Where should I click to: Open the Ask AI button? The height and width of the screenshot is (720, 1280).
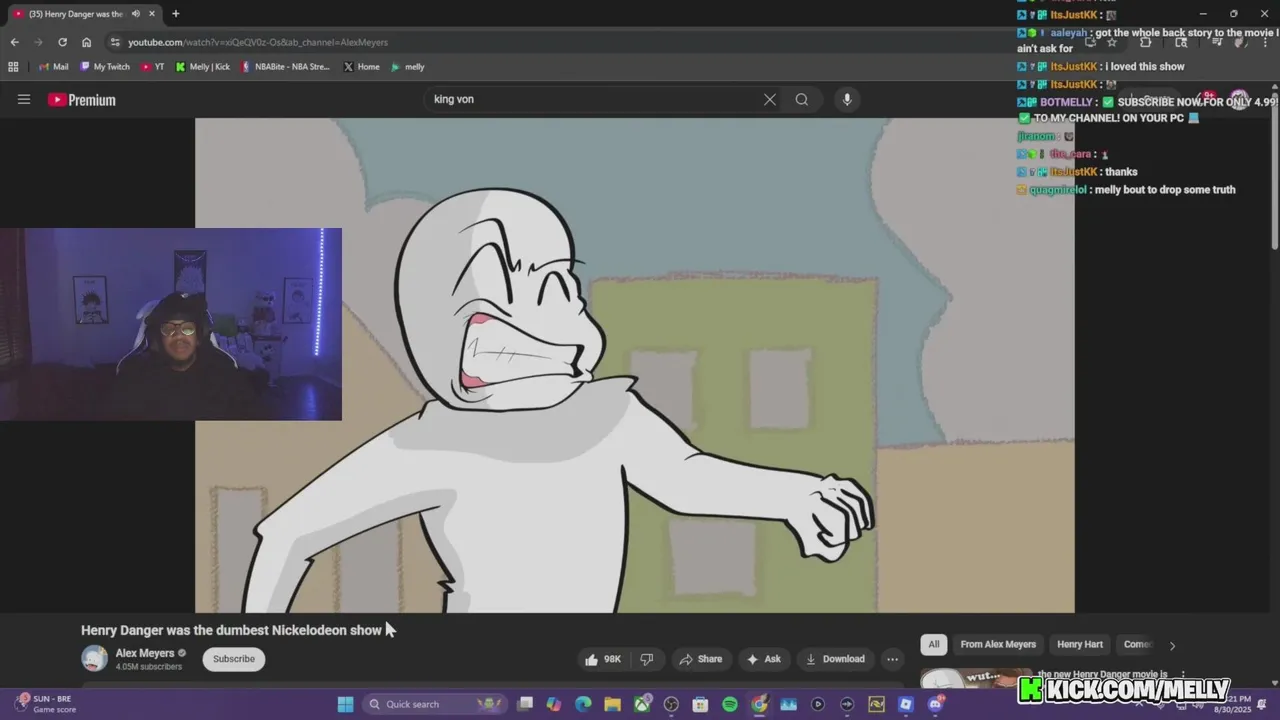(x=763, y=659)
